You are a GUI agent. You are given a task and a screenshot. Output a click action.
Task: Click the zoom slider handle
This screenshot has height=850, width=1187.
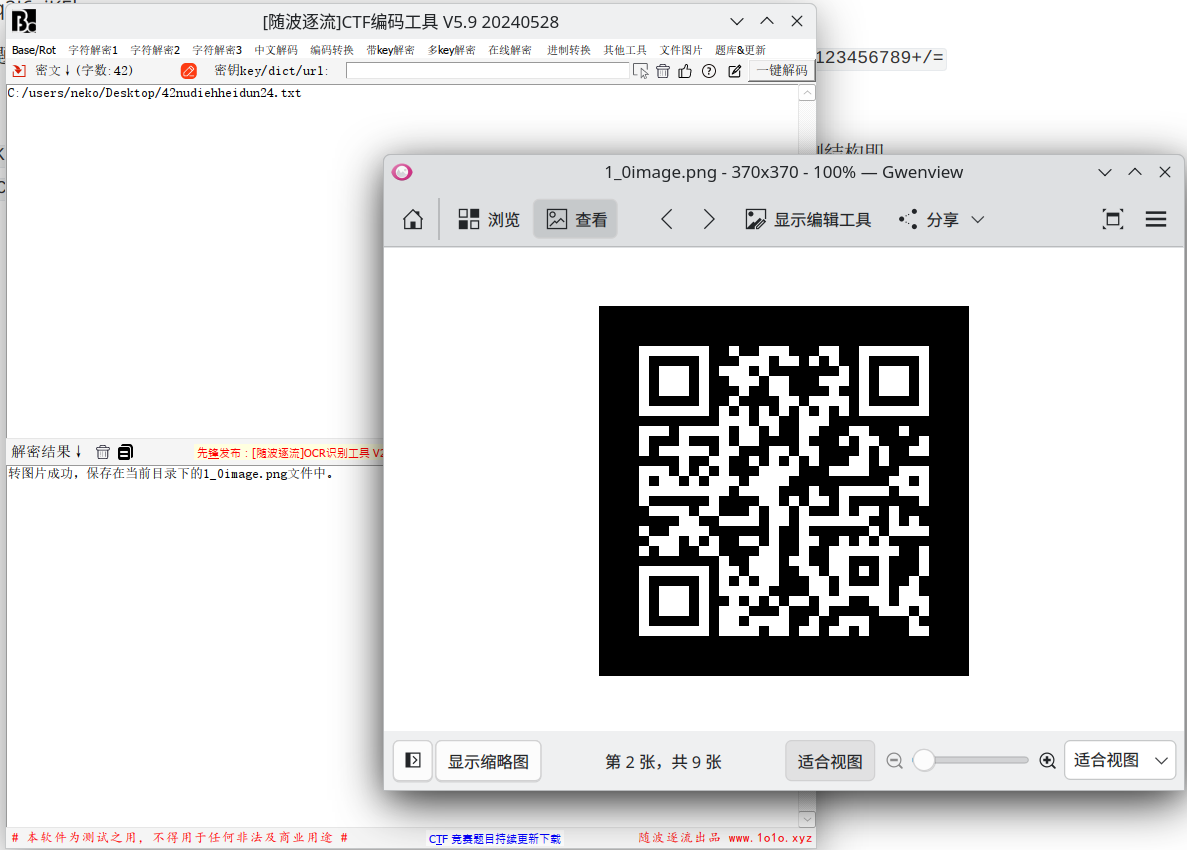point(924,761)
